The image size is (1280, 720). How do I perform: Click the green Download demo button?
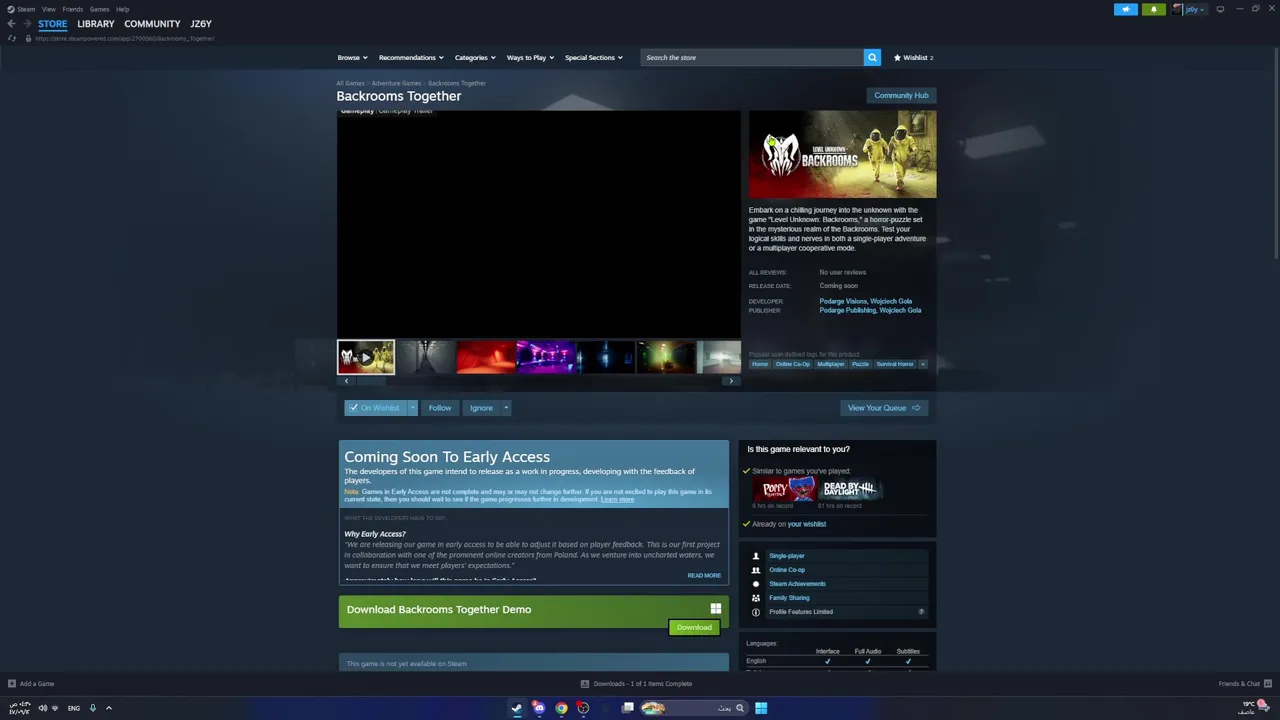[694, 627]
